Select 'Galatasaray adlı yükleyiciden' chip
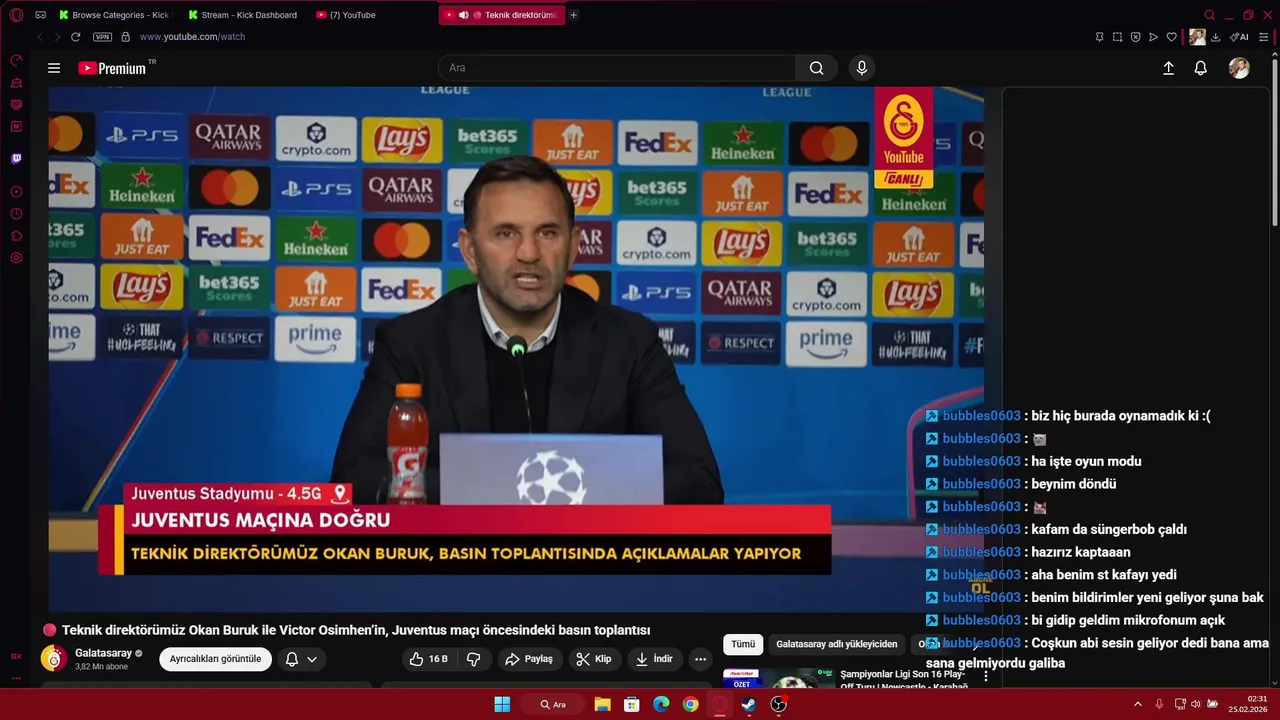Image resolution: width=1280 pixels, height=720 pixels. click(836, 645)
